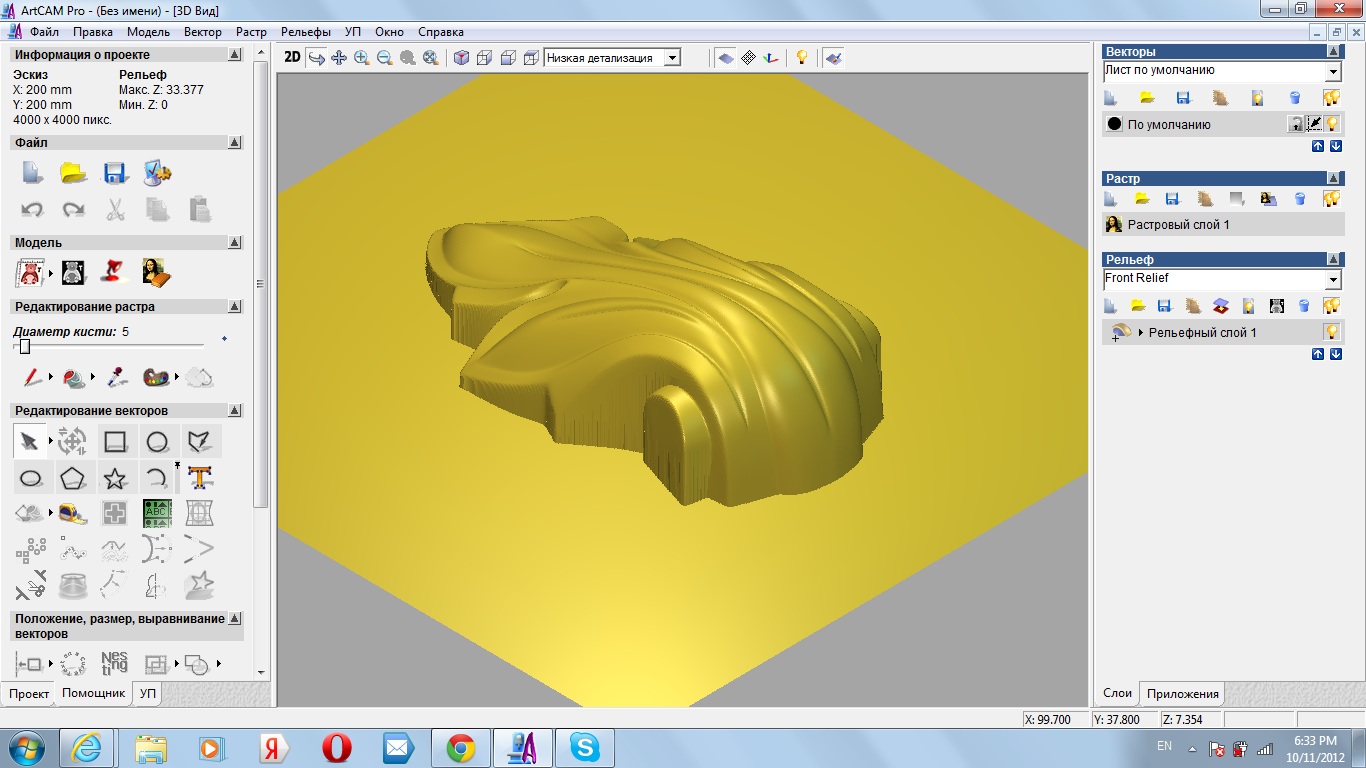
Task: Click the yellow tape measure tool
Action: click(x=73, y=514)
